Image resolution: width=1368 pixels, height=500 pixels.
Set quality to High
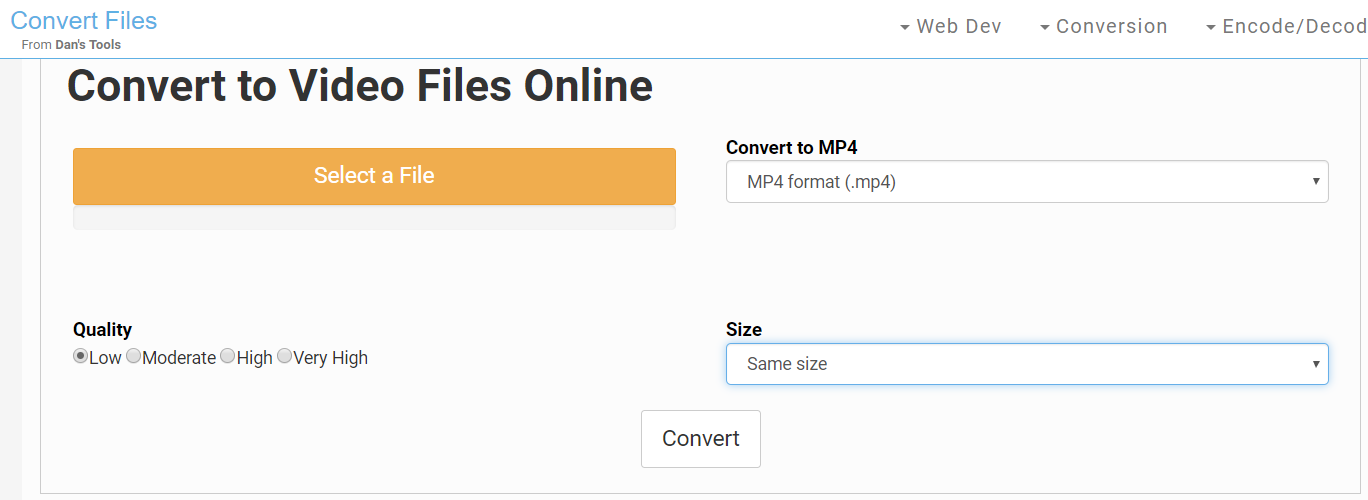pos(228,357)
